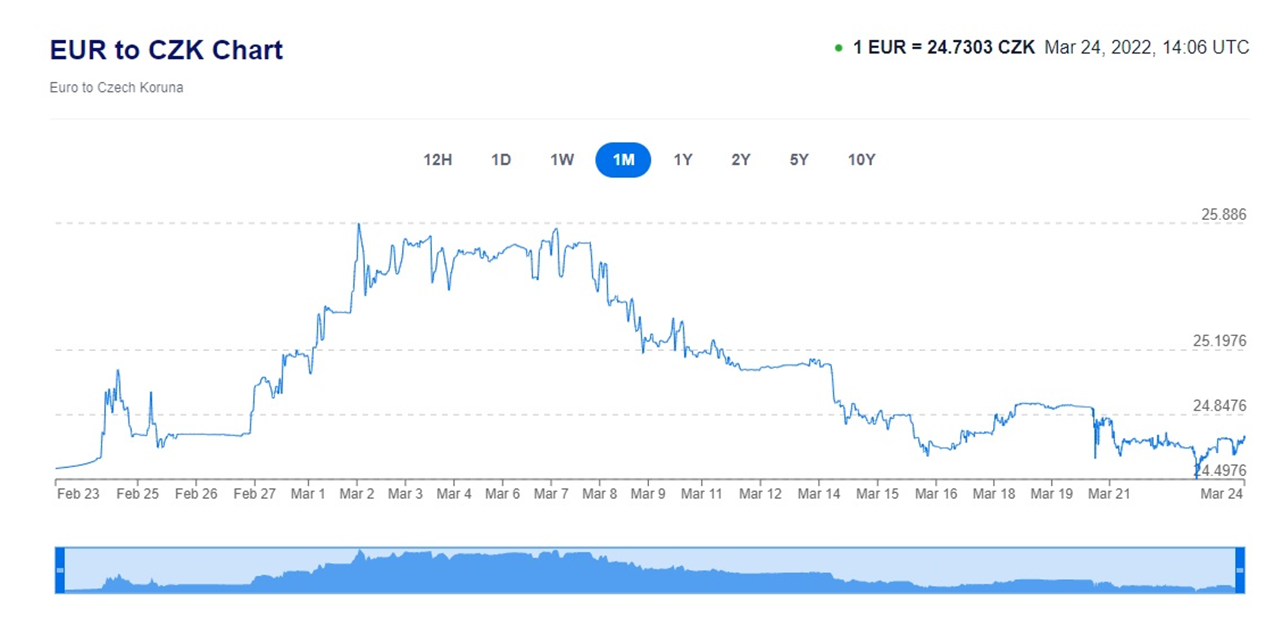Click the 1 EUR = 24.7303 CZK rate text
The image size is (1266, 628).
coord(944,48)
